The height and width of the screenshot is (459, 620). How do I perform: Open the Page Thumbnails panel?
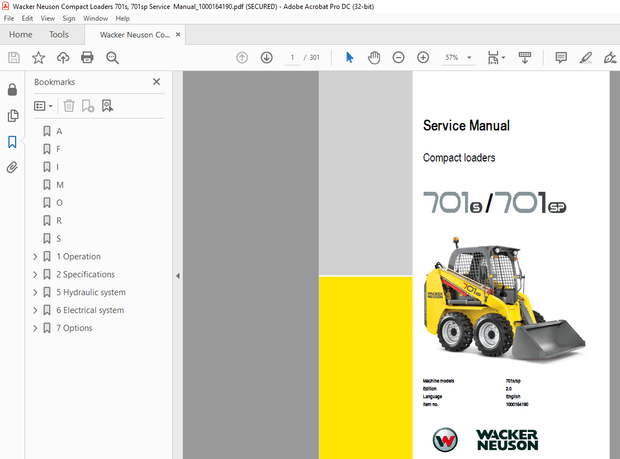(x=12, y=115)
